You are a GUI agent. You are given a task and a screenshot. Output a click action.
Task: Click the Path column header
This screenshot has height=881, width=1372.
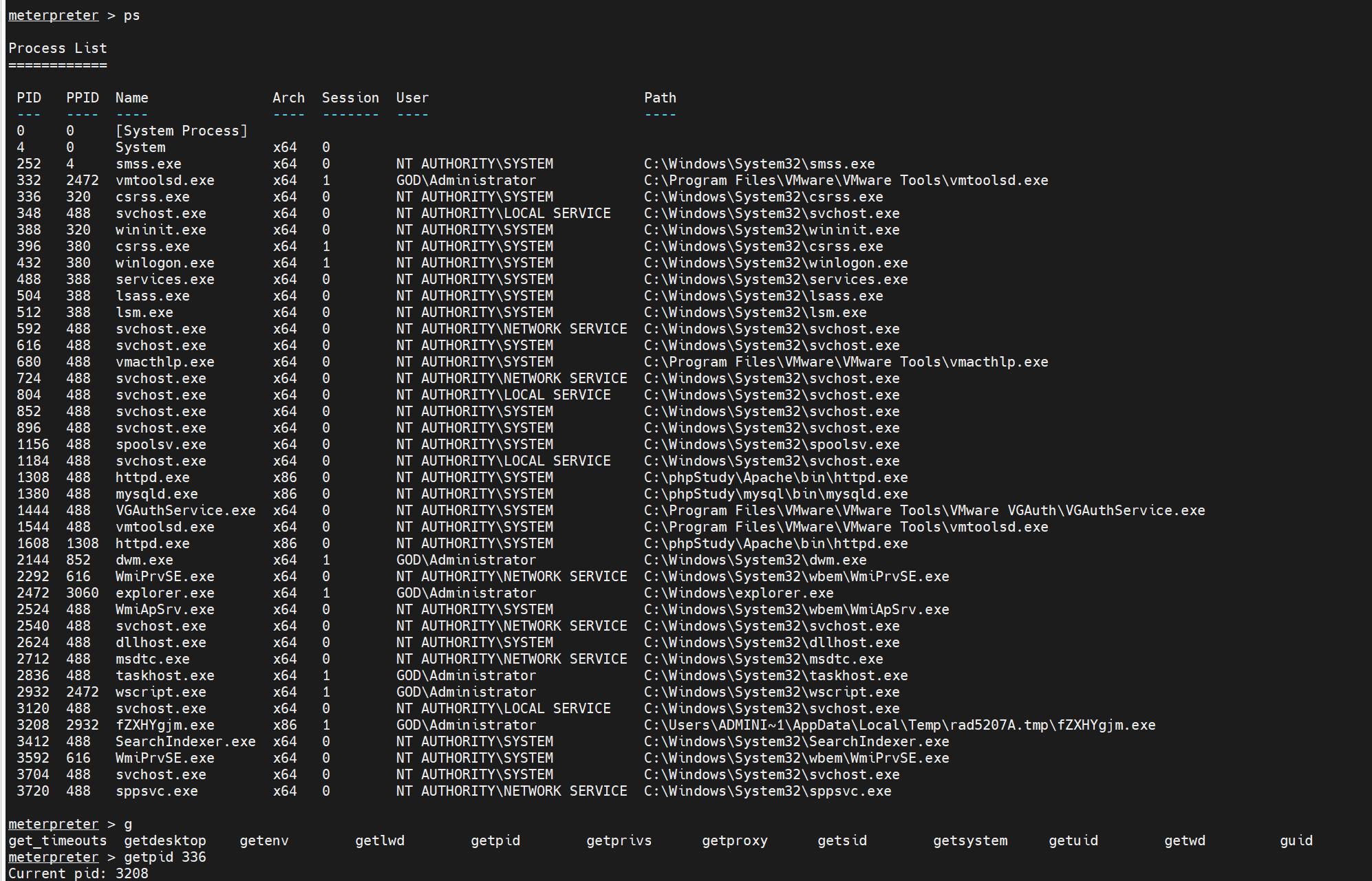pos(660,98)
